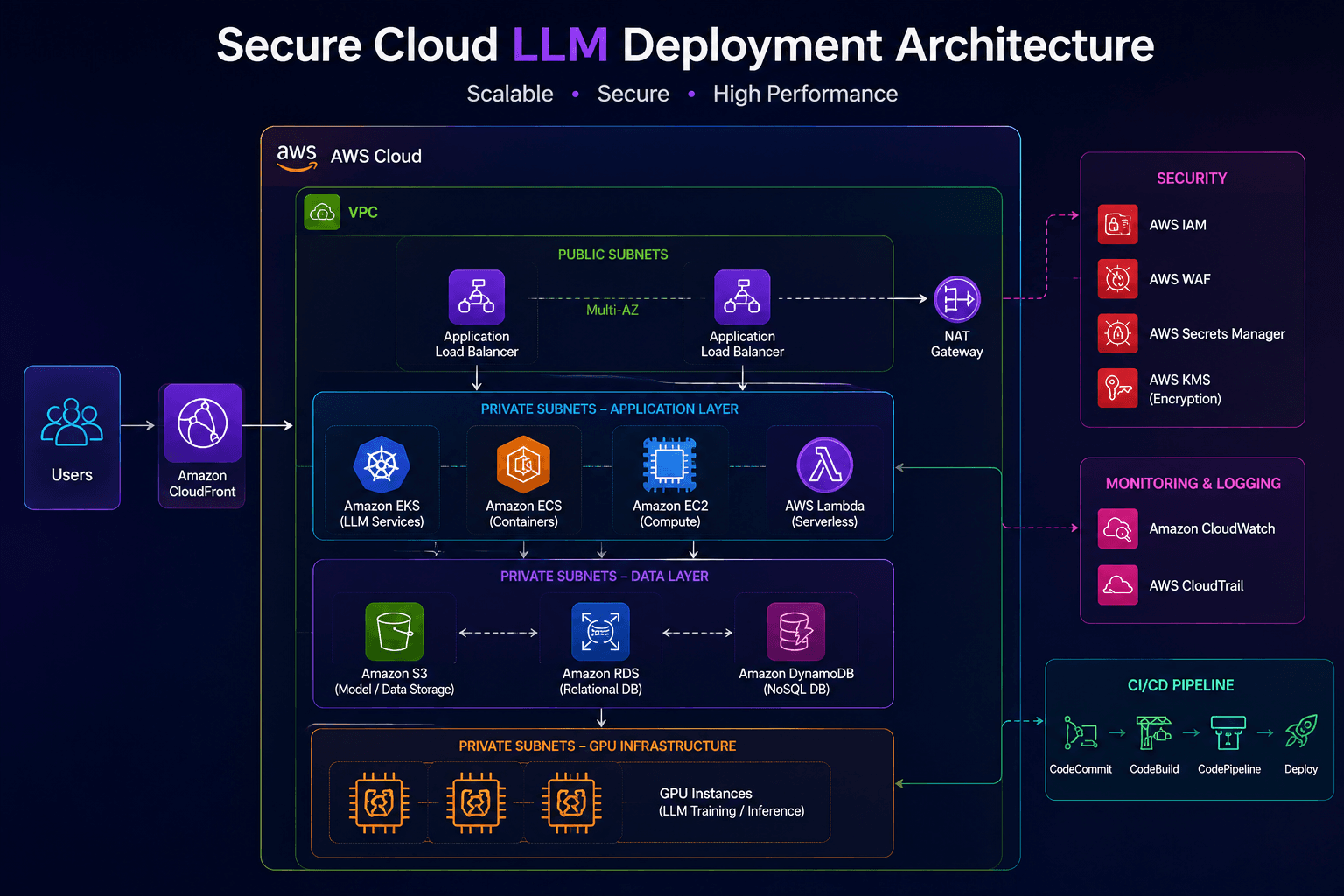Click the 'Secure' subtitle text
Screen dimensions: 1344x896
pyautogui.click(x=633, y=94)
